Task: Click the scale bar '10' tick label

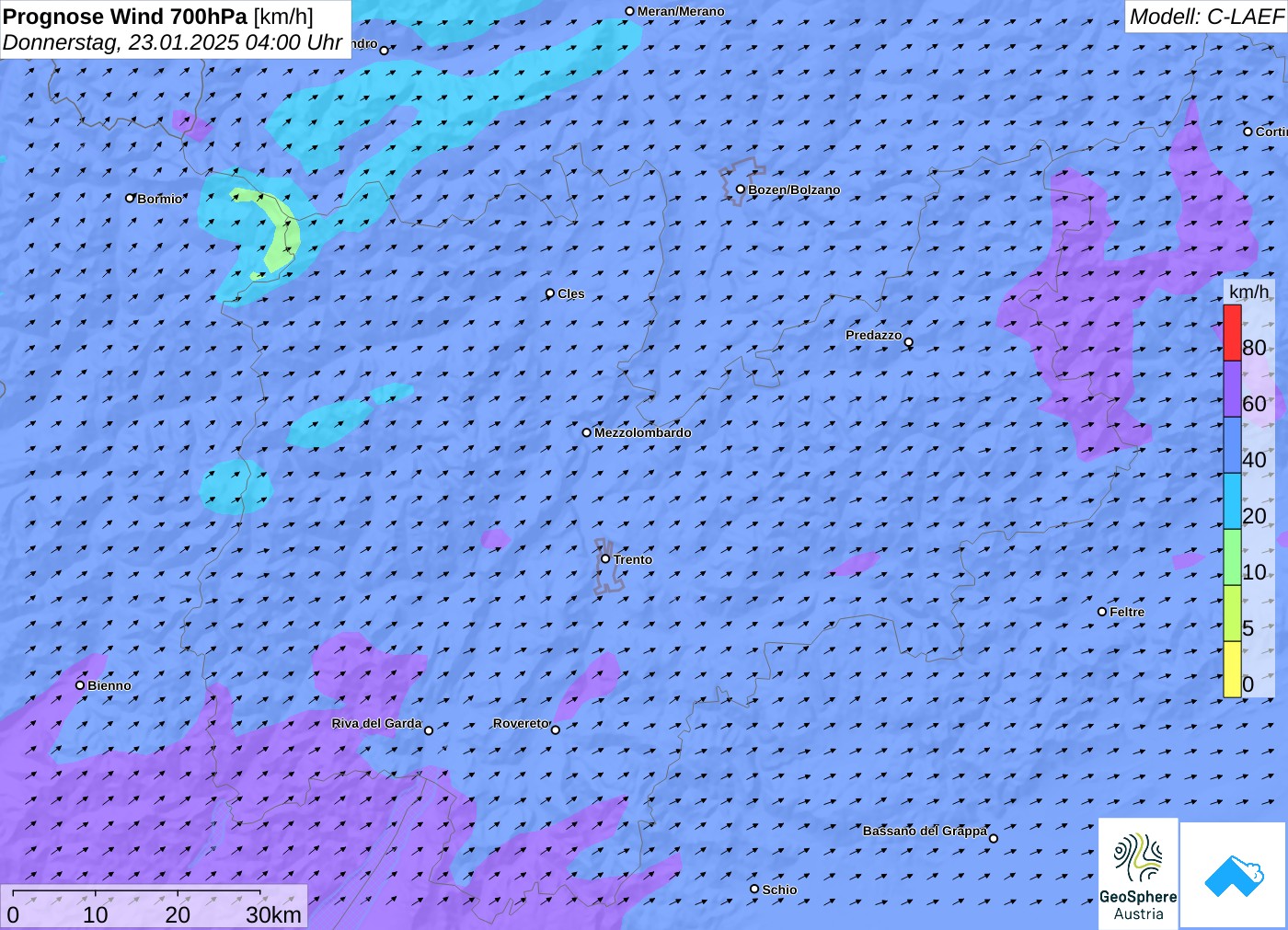Action: pyautogui.click(x=96, y=914)
